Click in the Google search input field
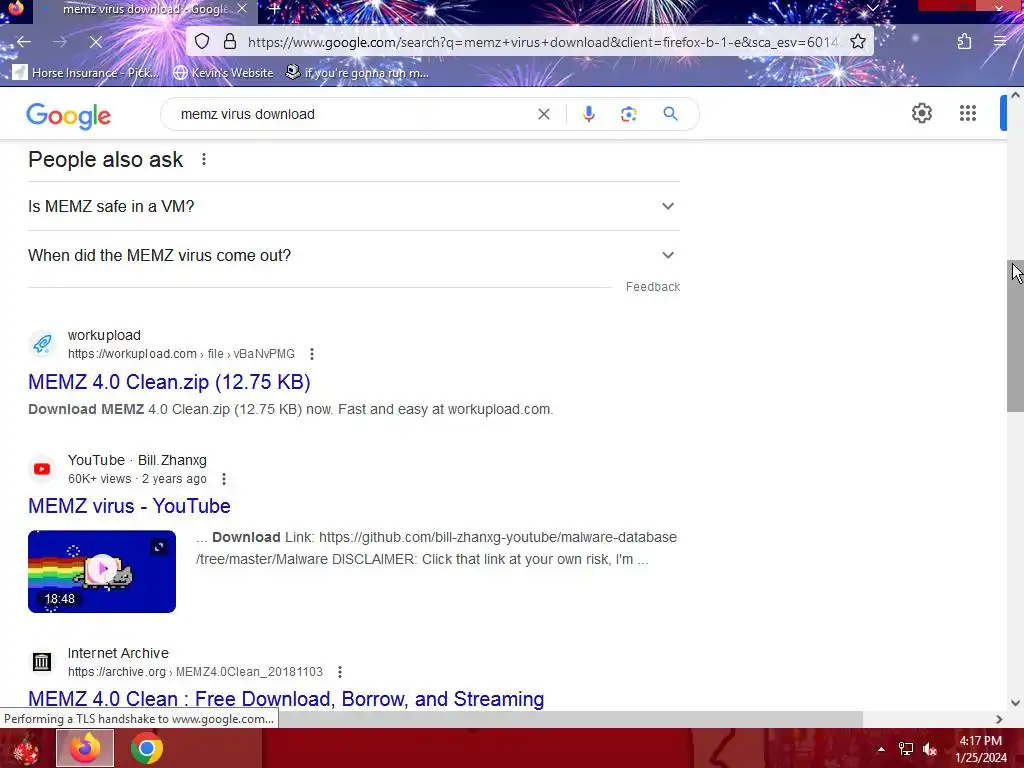Image resolution: width=1024 pixels, height=768 pixels. coord(353,114)
